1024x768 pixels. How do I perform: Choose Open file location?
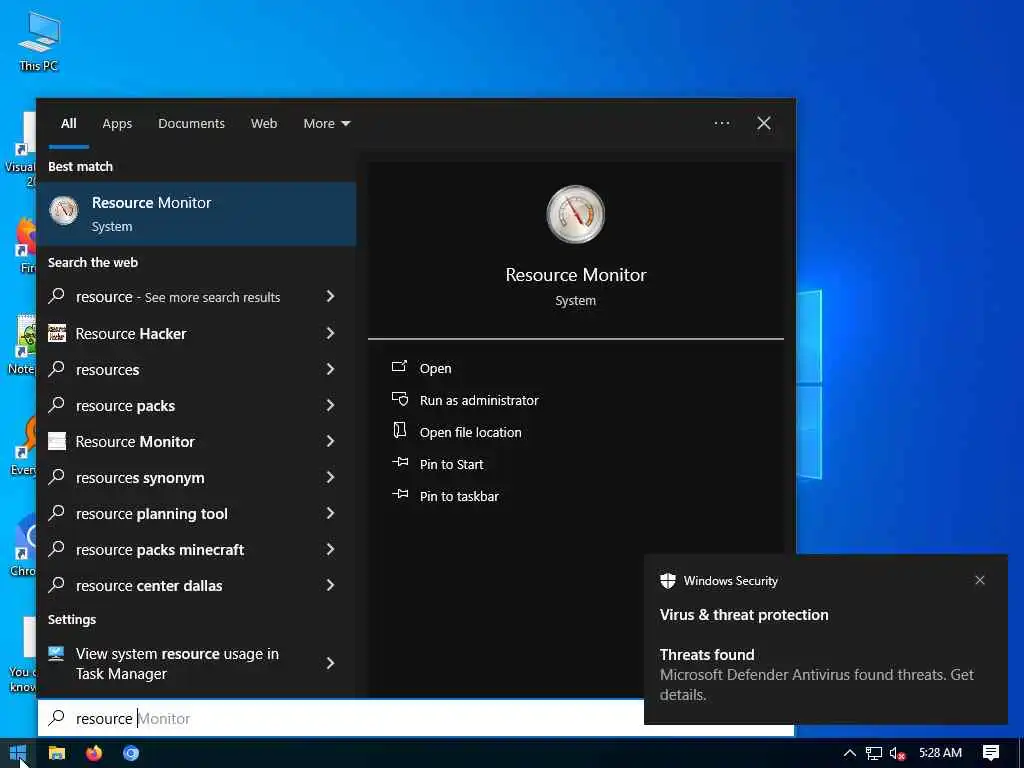click(470, 432)
